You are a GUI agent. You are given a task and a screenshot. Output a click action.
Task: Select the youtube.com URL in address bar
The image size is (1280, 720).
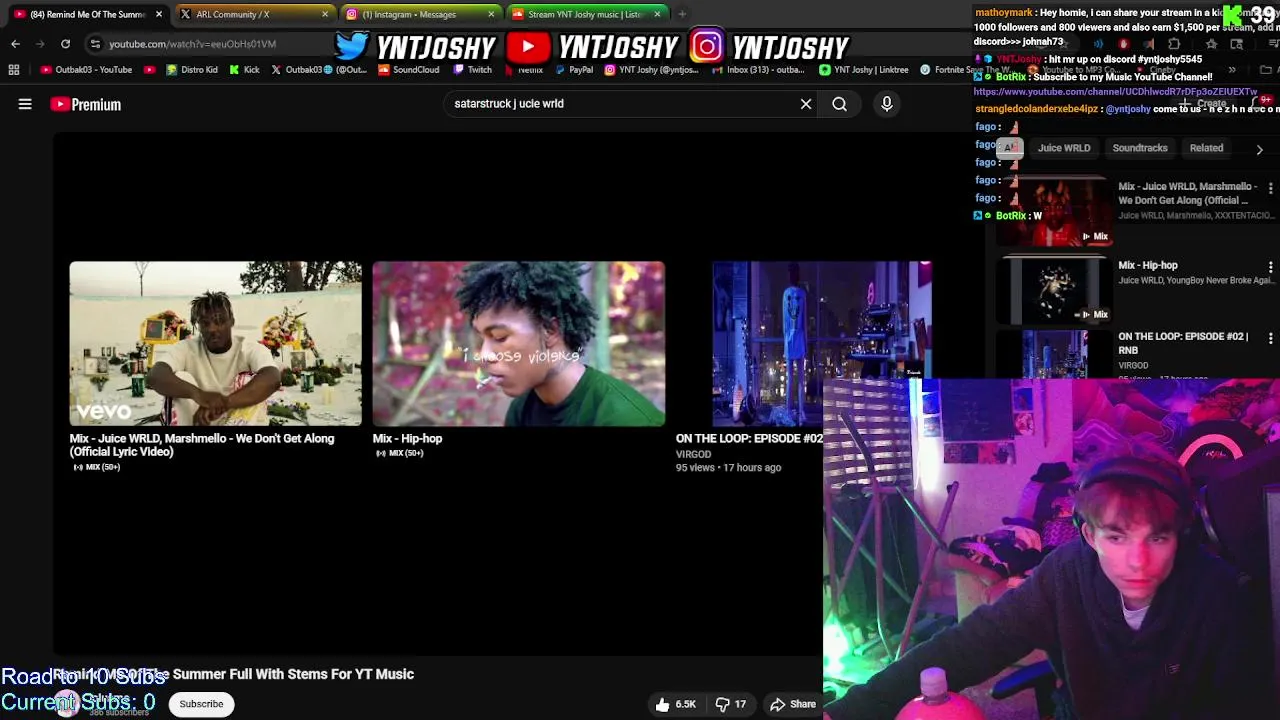pos(192,44)
